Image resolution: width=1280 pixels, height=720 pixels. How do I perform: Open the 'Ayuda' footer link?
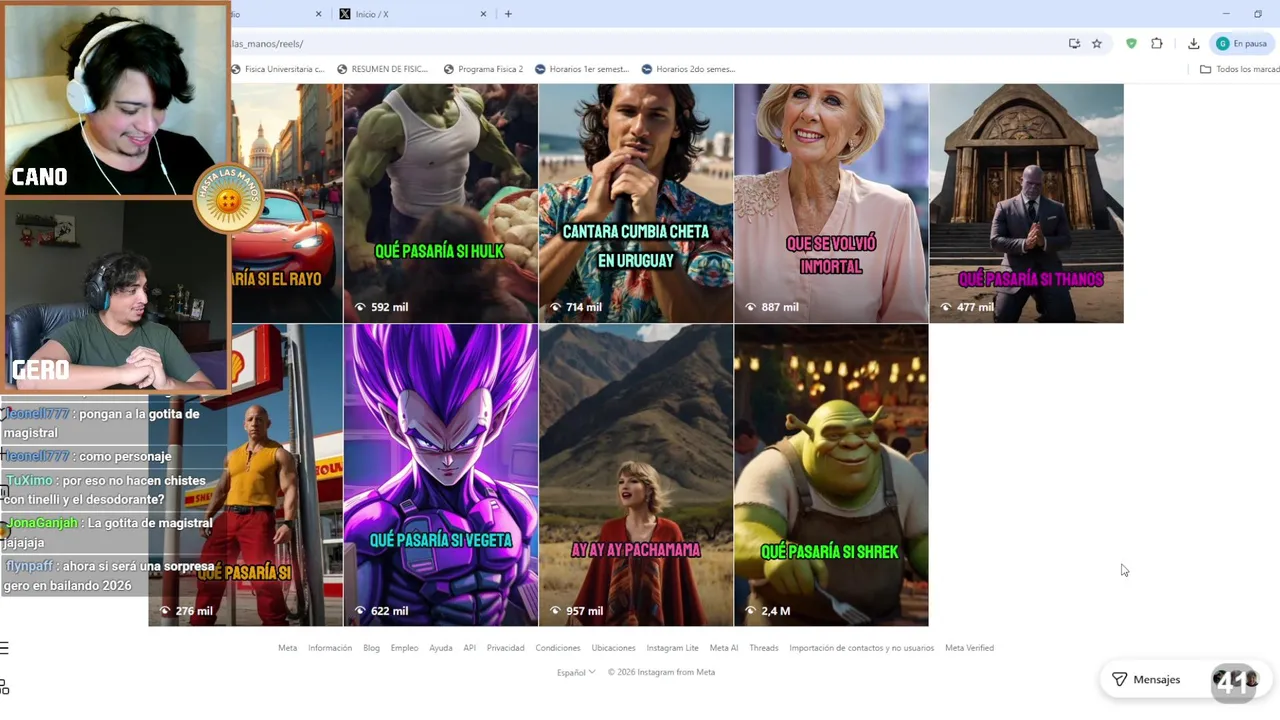441,648
